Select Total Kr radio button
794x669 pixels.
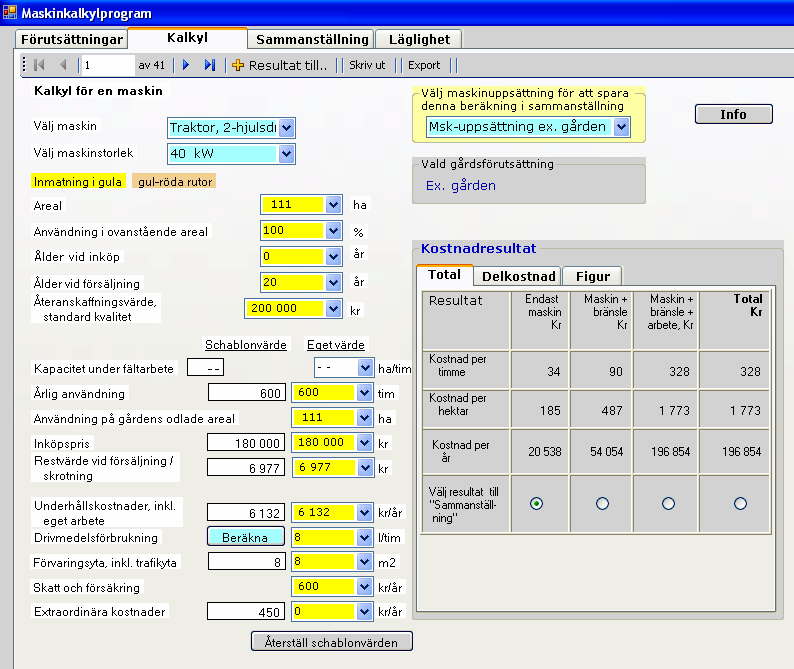click(x=740, y=503)
